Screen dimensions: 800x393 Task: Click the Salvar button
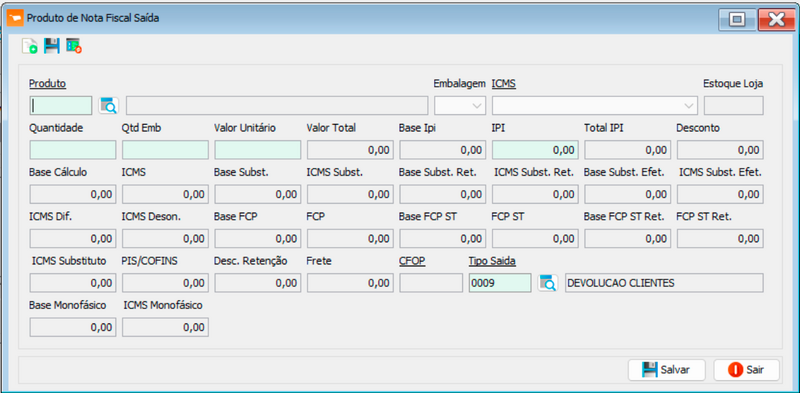tap(666, 370)
